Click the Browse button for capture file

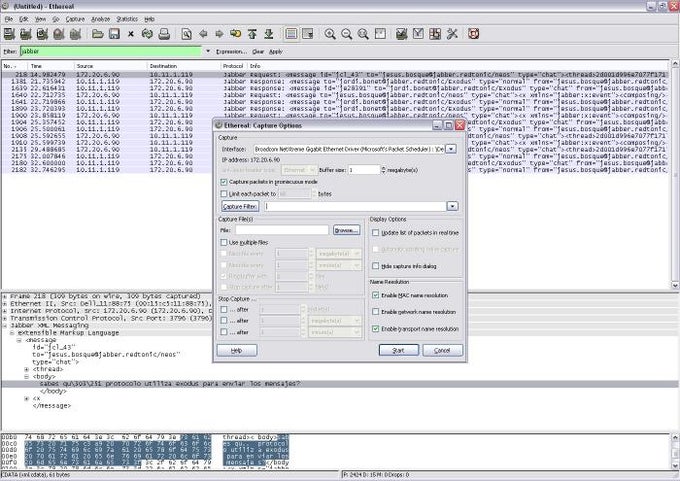[x=346, y=230]
